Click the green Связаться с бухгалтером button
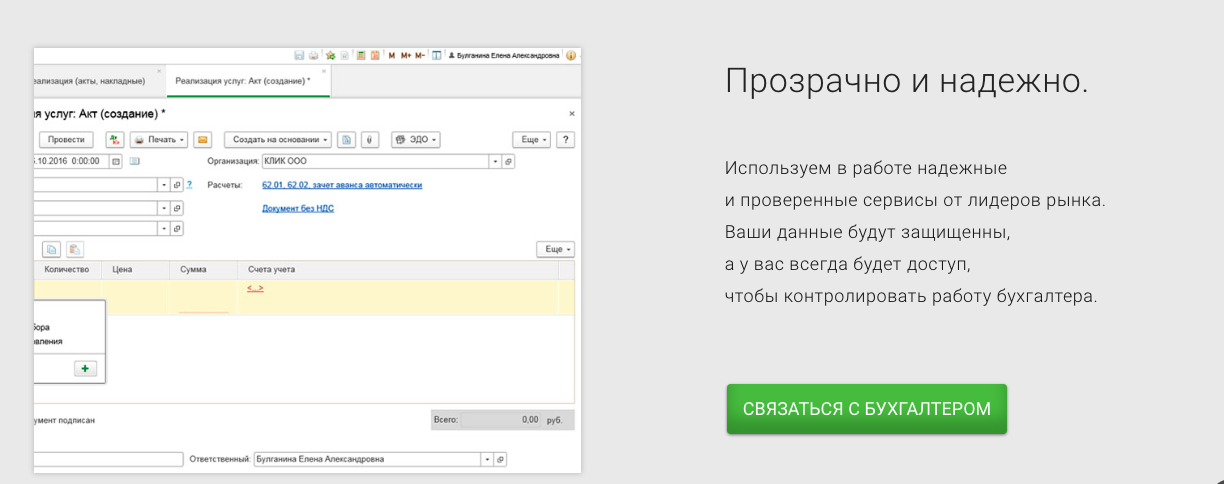 866,409
